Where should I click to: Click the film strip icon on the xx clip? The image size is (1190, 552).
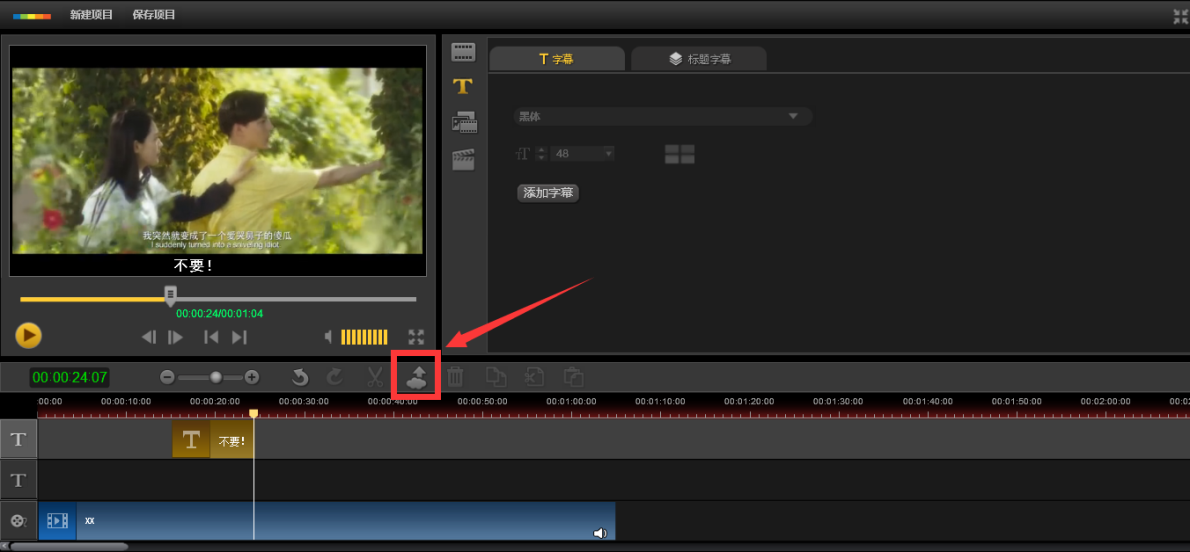point(58,521)
